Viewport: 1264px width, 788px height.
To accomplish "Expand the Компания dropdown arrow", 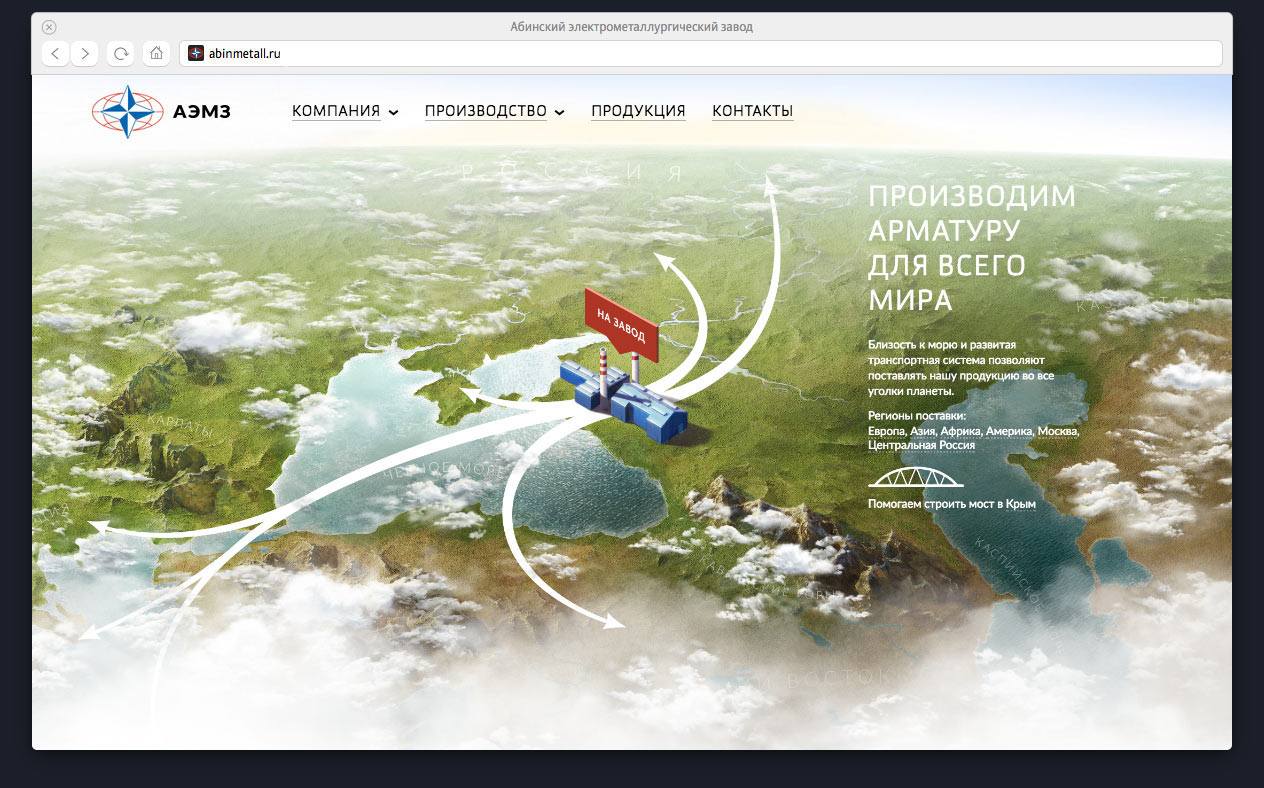I will coord(393,112).
